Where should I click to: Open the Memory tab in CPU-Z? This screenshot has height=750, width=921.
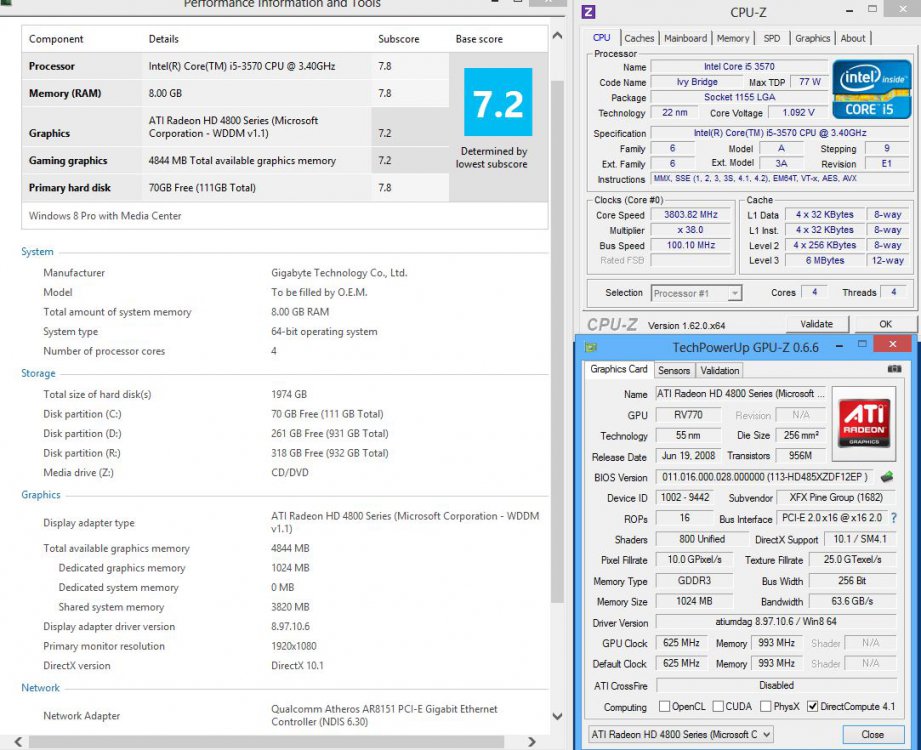click(733, 38)
